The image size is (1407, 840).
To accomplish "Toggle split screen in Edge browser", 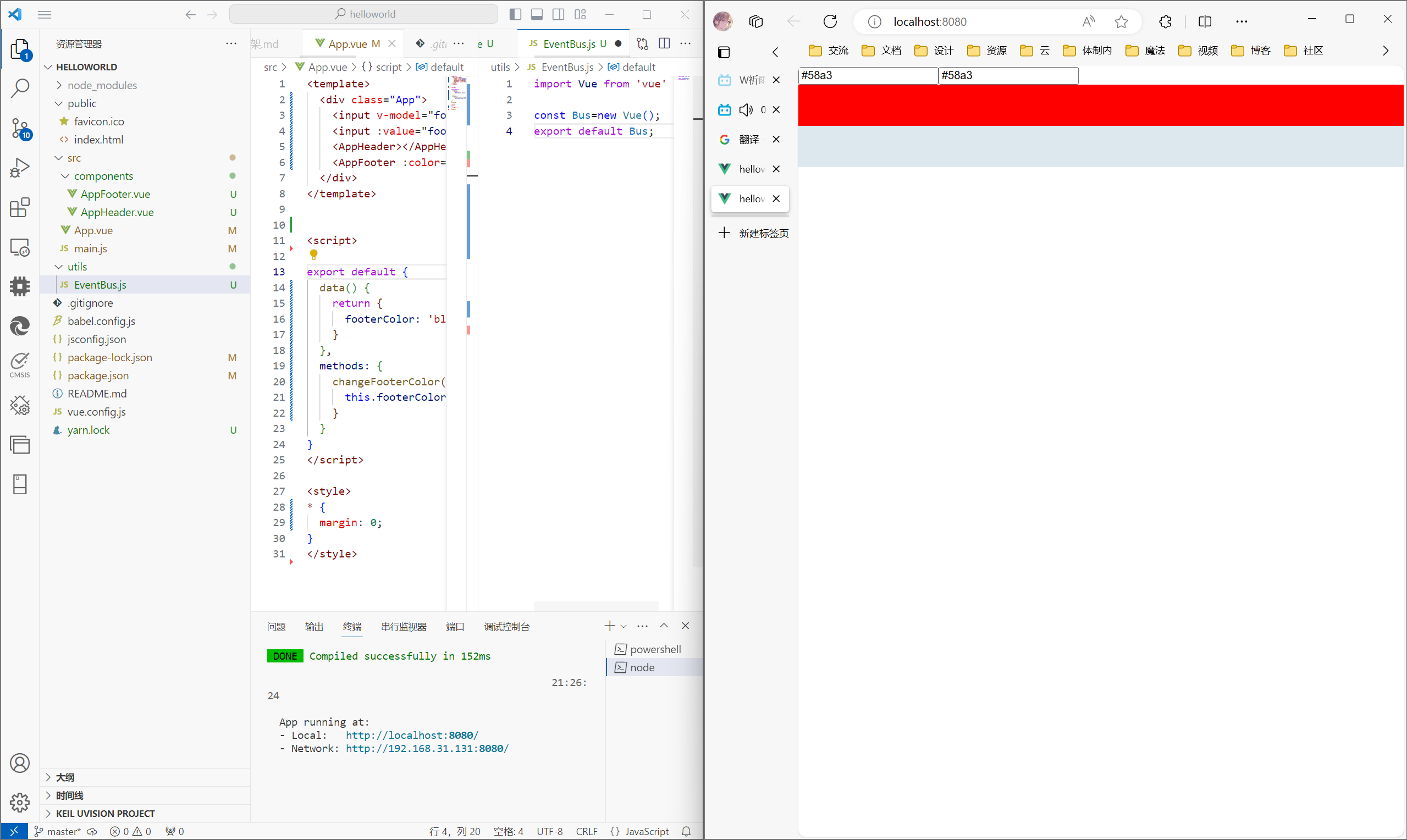I will [1205, 21].
